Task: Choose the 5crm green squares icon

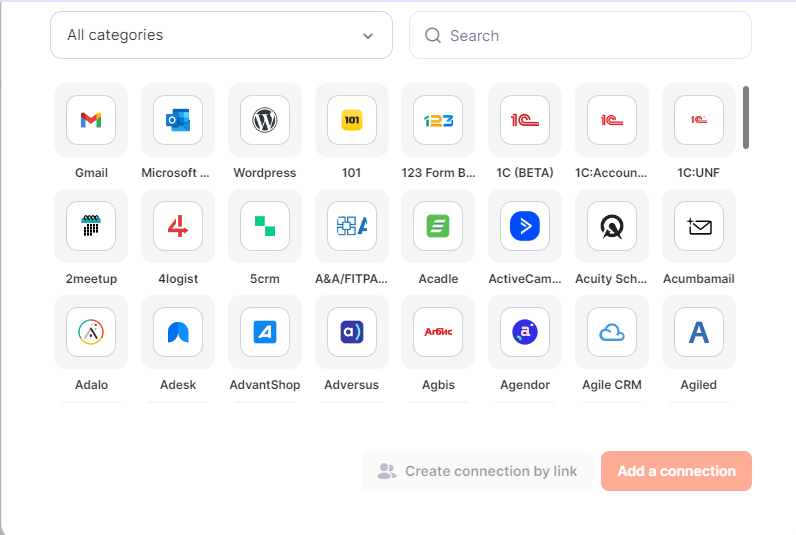Action: [x=264, y=226]
